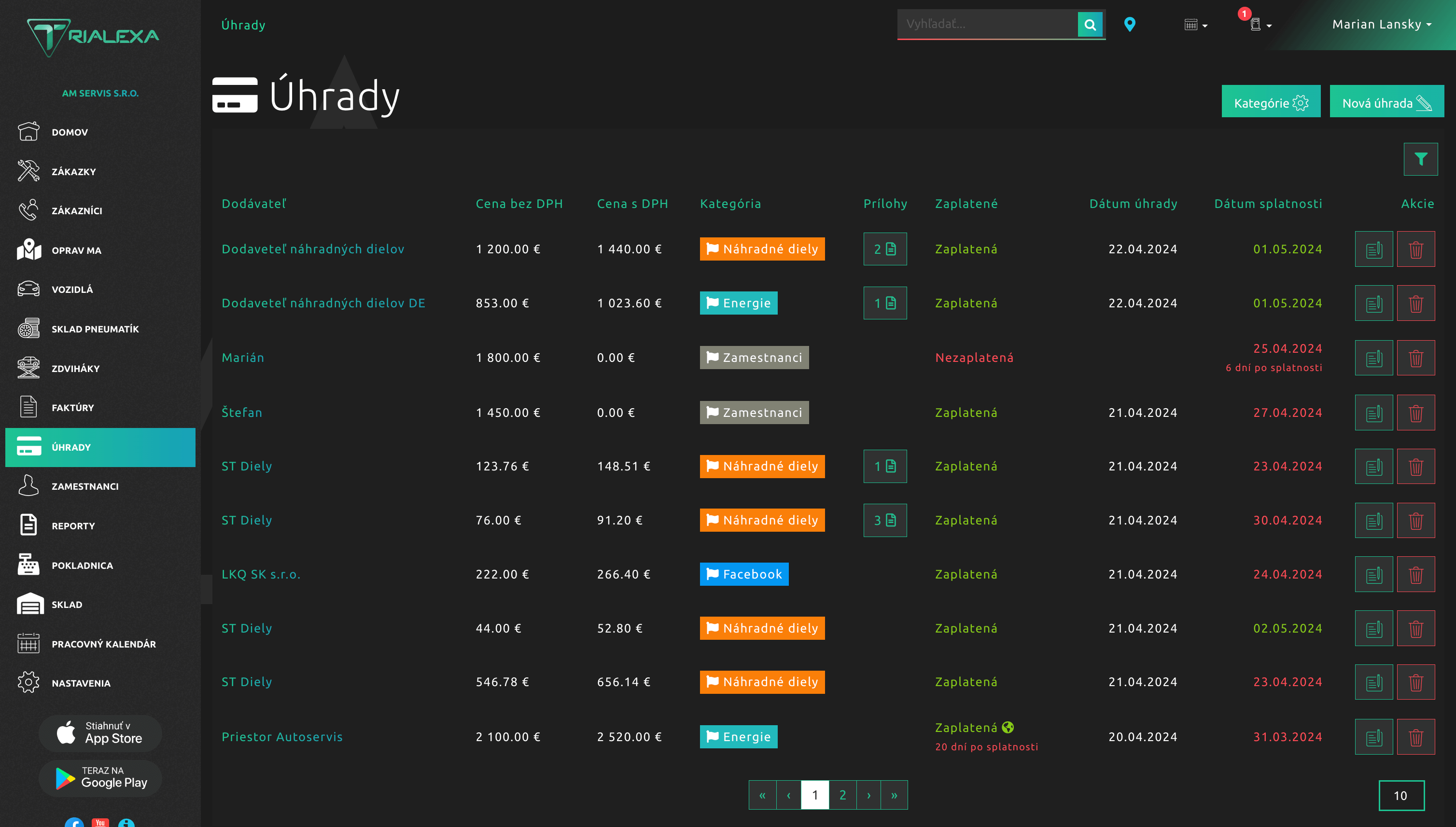Open the Google Play badge

tap(100, 778)
